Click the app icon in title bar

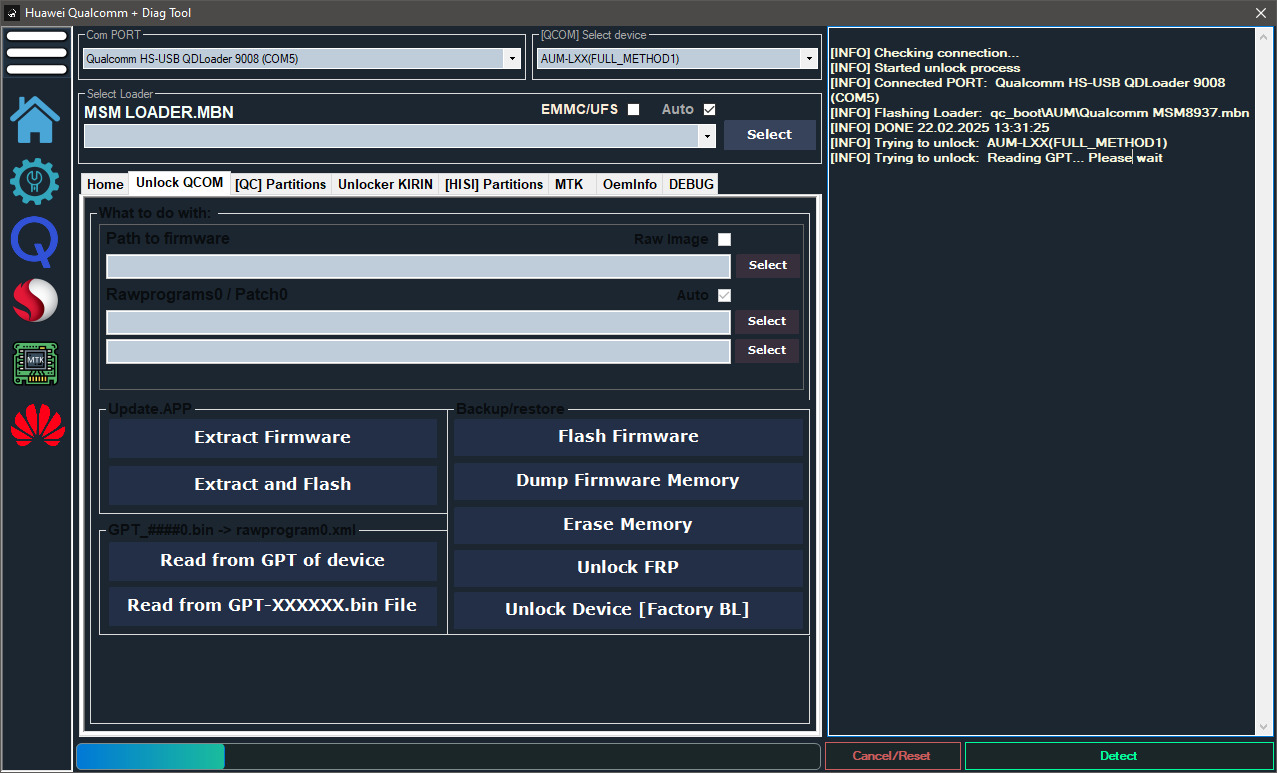12,13
